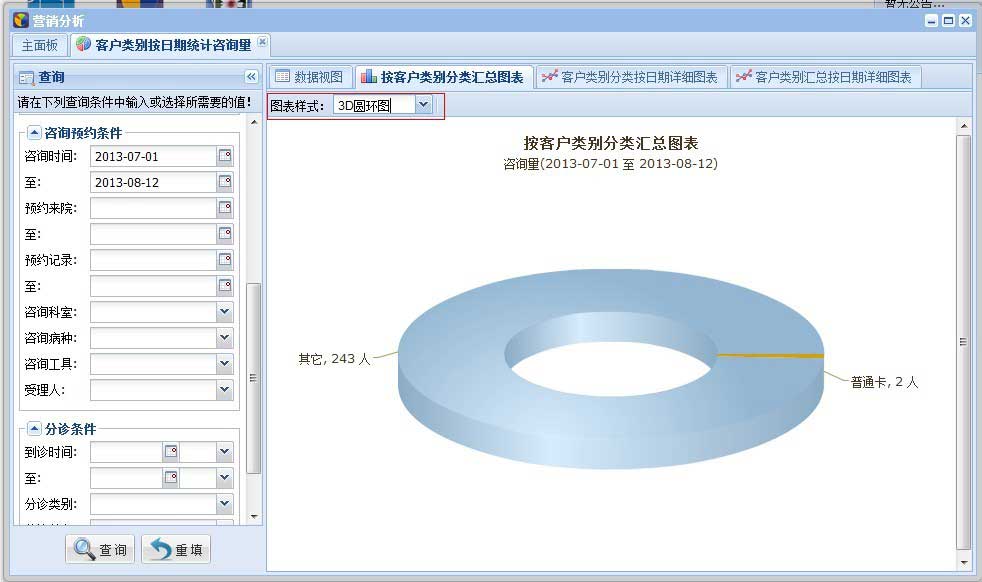Collapse the 咨询预约条件 section

point(34,133)
